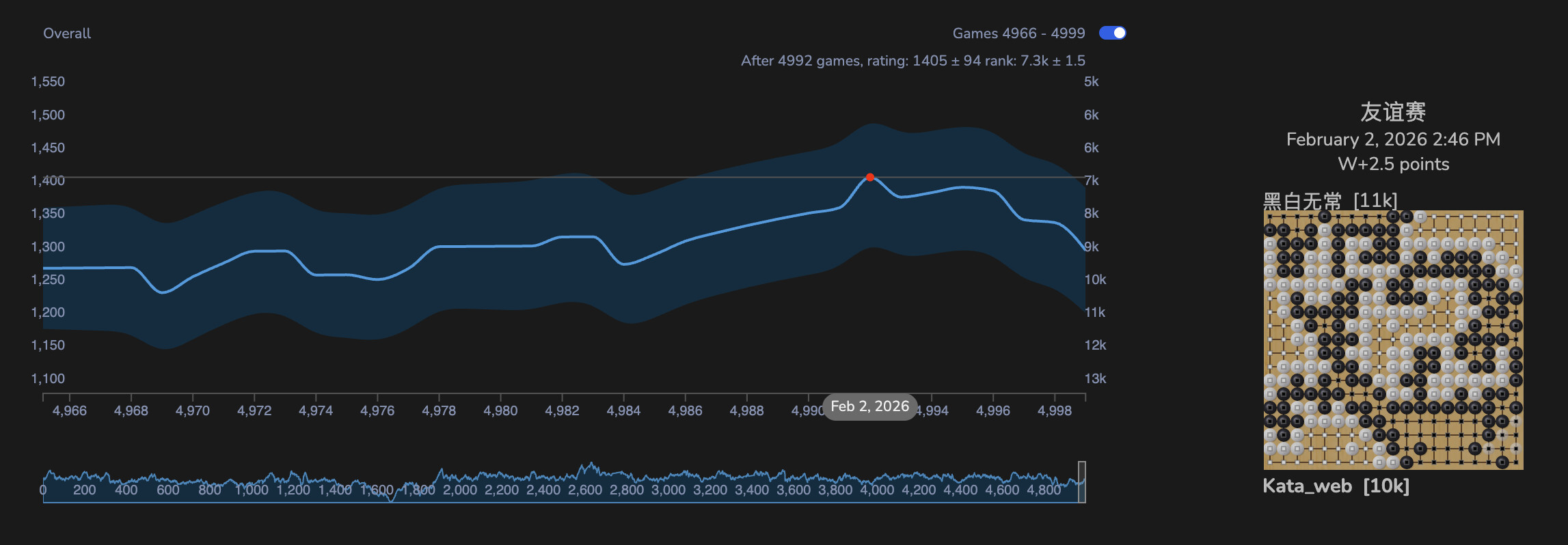Click the 友谊赛 game title
Screen dimensions: 1568x545
[1392, 111]
